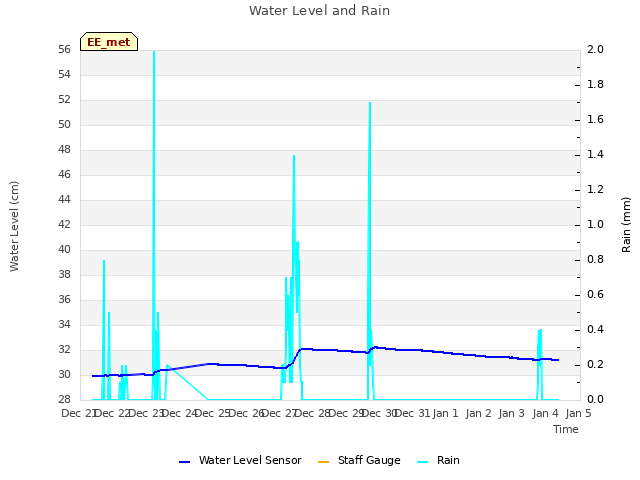Click the Jan 4 date tick label
640x480 pixels.
pyautogui.click(x=545, y=413)
